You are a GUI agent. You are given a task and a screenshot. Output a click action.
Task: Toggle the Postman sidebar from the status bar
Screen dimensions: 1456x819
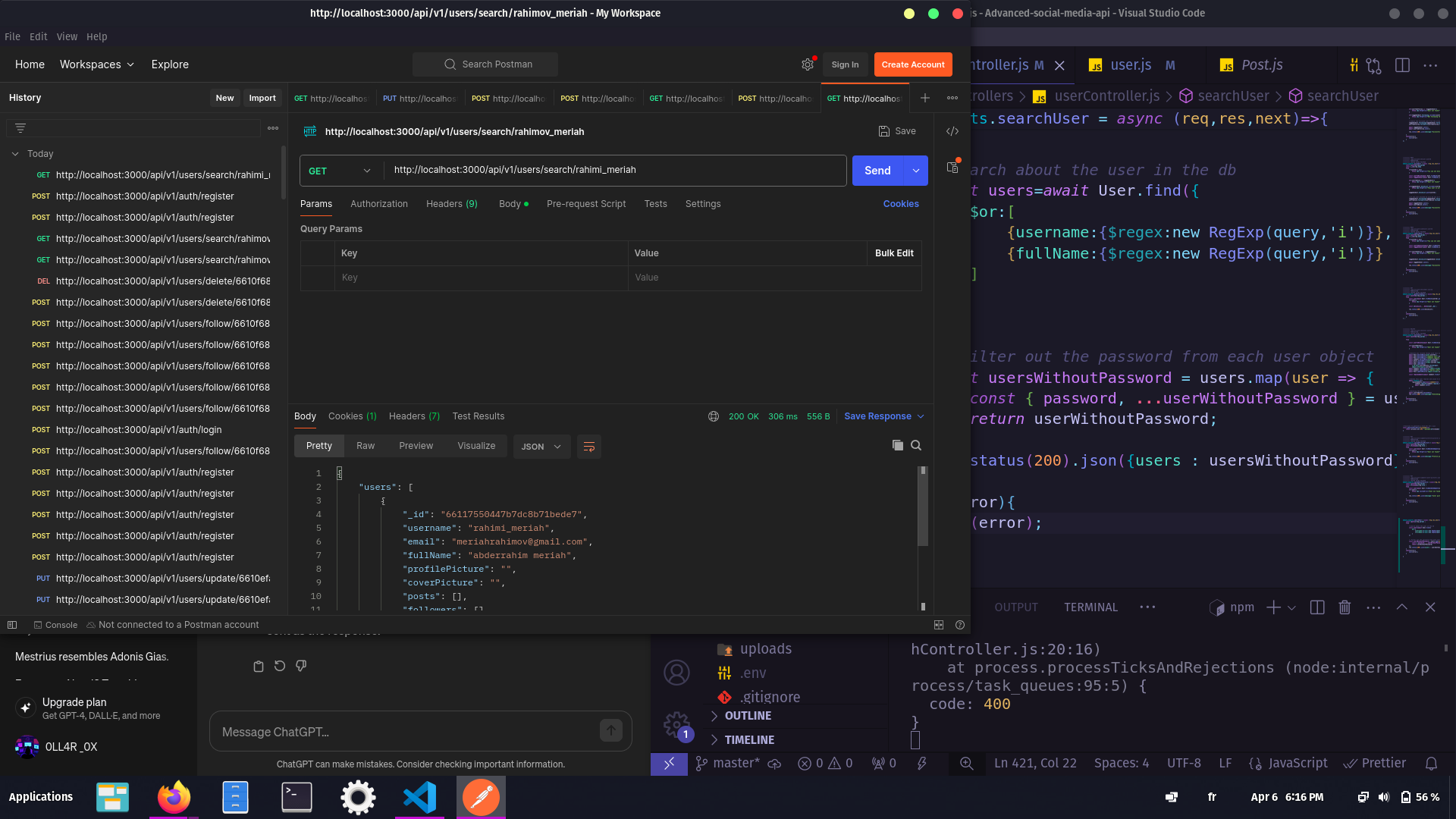12,625
